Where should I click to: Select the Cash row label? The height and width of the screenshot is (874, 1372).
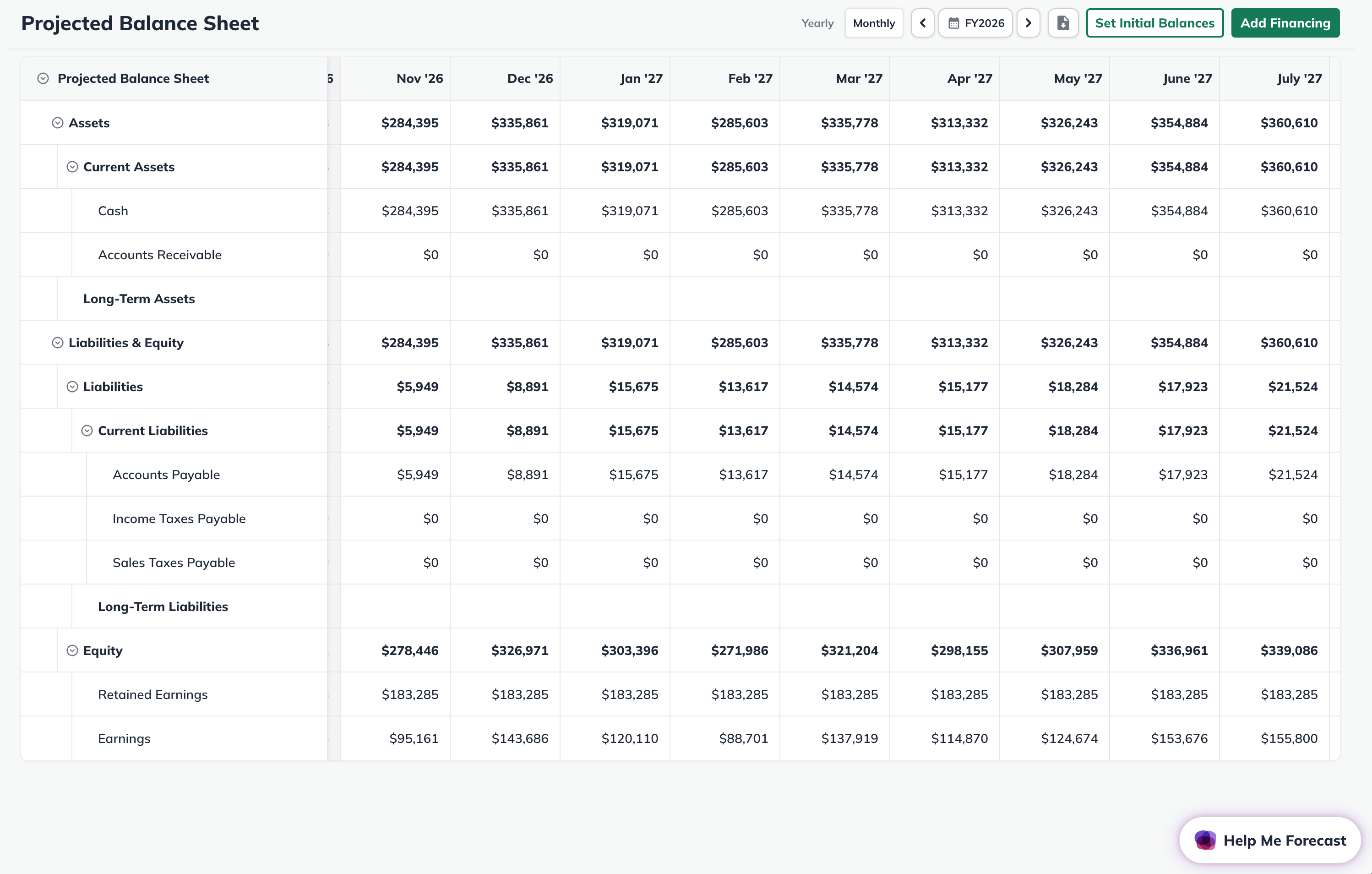(113, 211)
